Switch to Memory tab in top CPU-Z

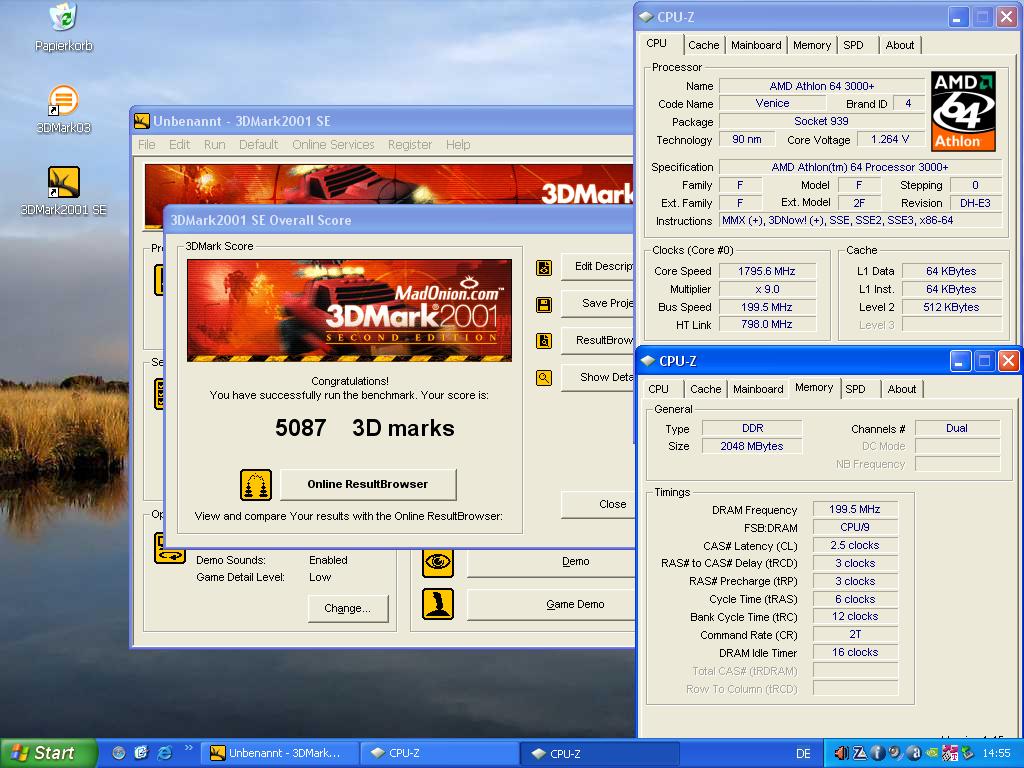click(x=812, y=45)
